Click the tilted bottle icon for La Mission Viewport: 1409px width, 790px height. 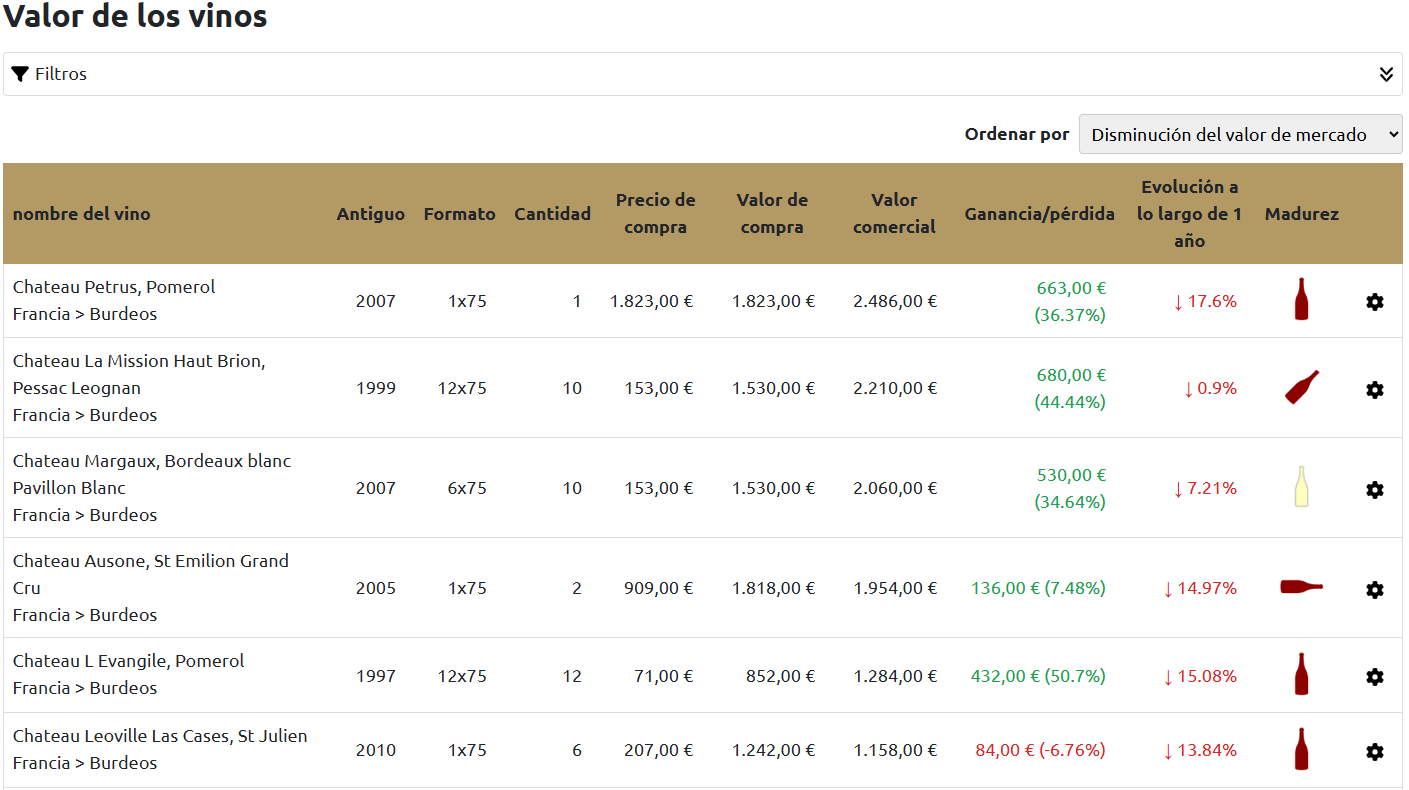pyautogui.click(x=1302, y=387)
